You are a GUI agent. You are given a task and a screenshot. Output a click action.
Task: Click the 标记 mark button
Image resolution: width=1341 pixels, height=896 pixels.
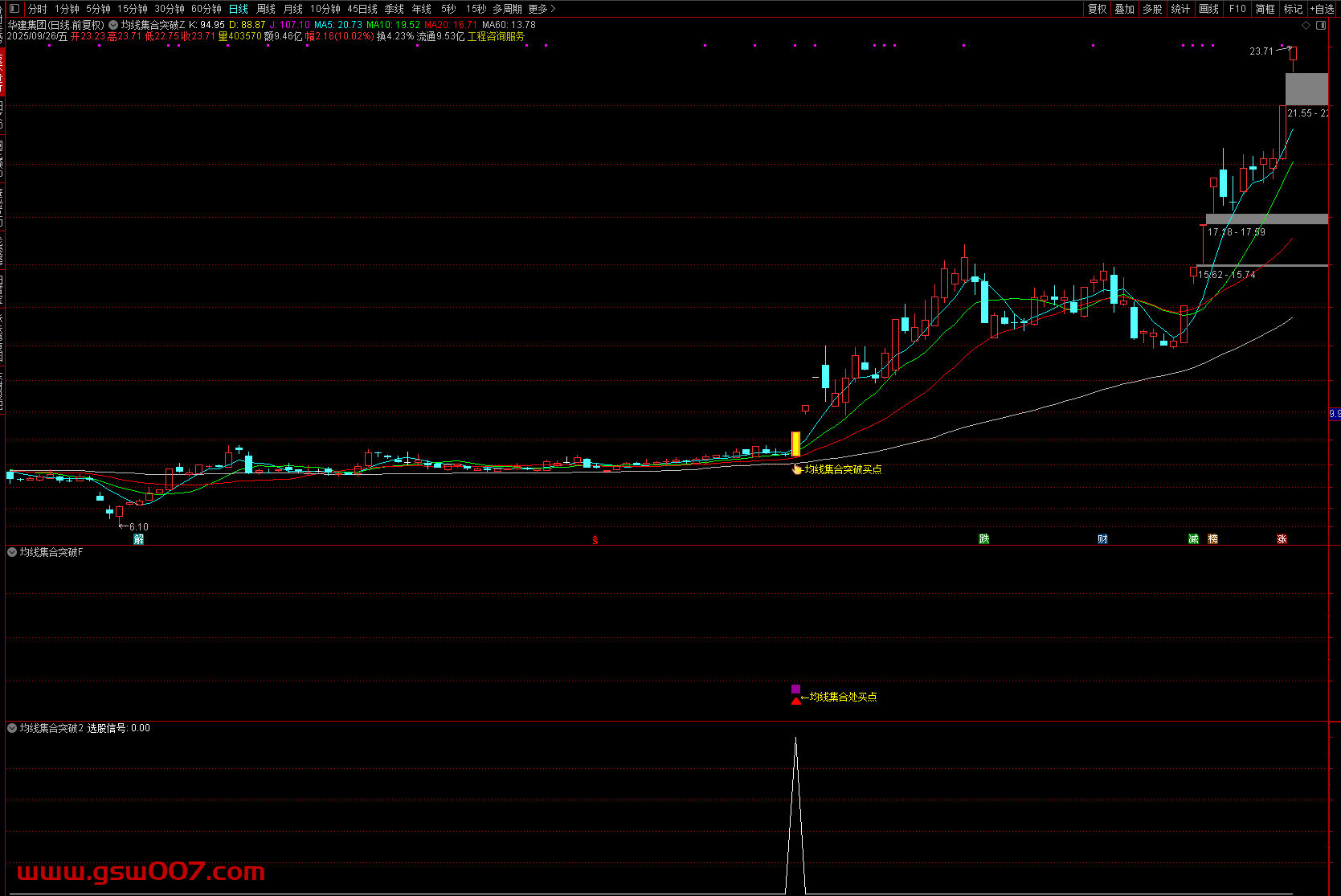(1294, 9)
